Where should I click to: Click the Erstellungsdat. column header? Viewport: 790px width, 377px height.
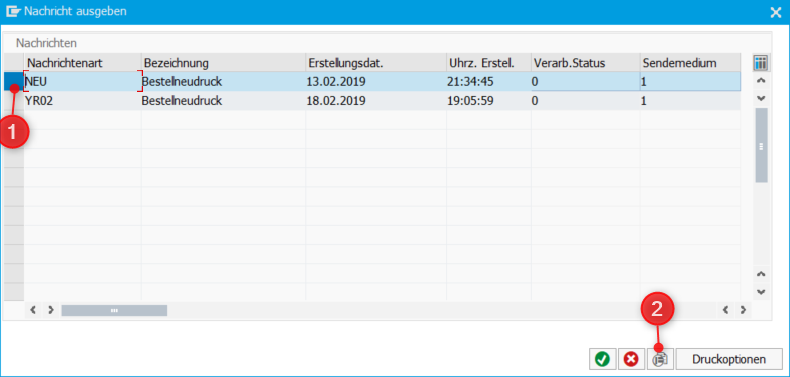(376, 63)
